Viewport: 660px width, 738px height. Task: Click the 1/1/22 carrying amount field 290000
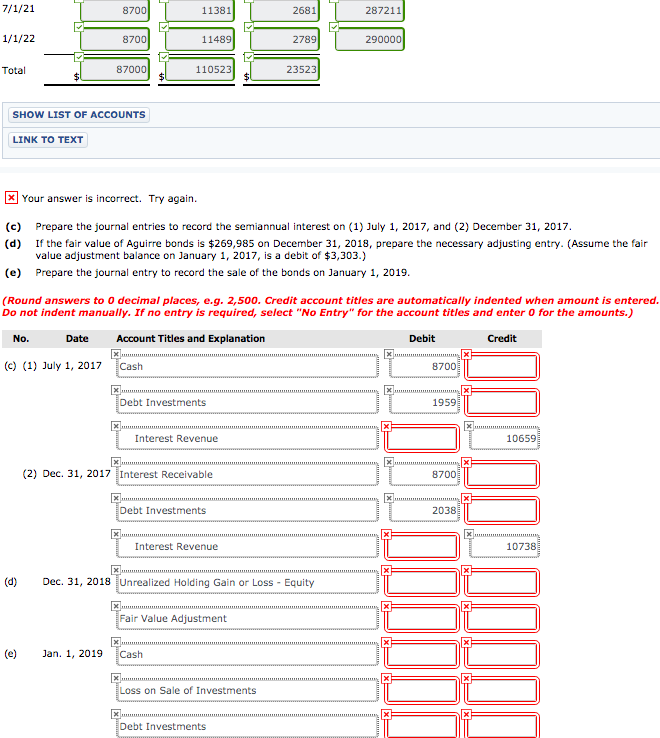[370, 39]
